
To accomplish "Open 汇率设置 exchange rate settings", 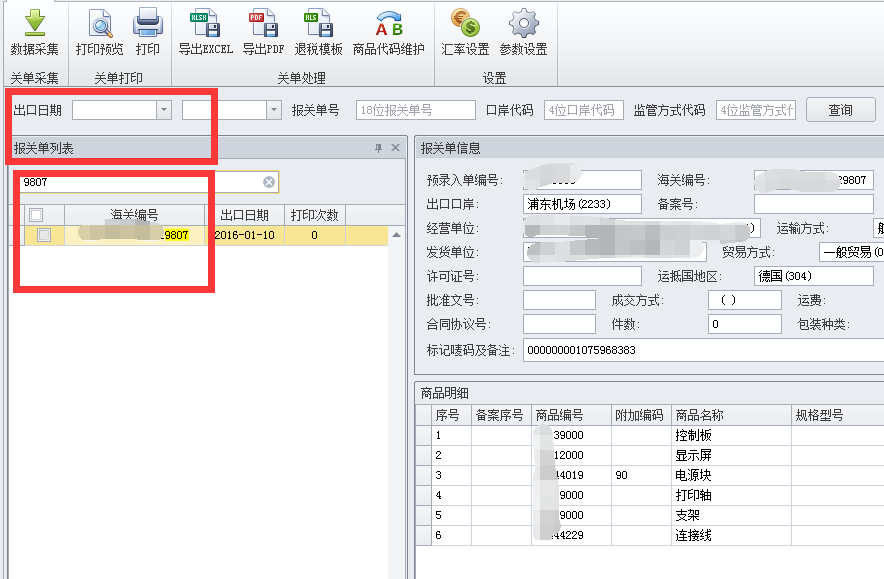I will tap(465, 32).
